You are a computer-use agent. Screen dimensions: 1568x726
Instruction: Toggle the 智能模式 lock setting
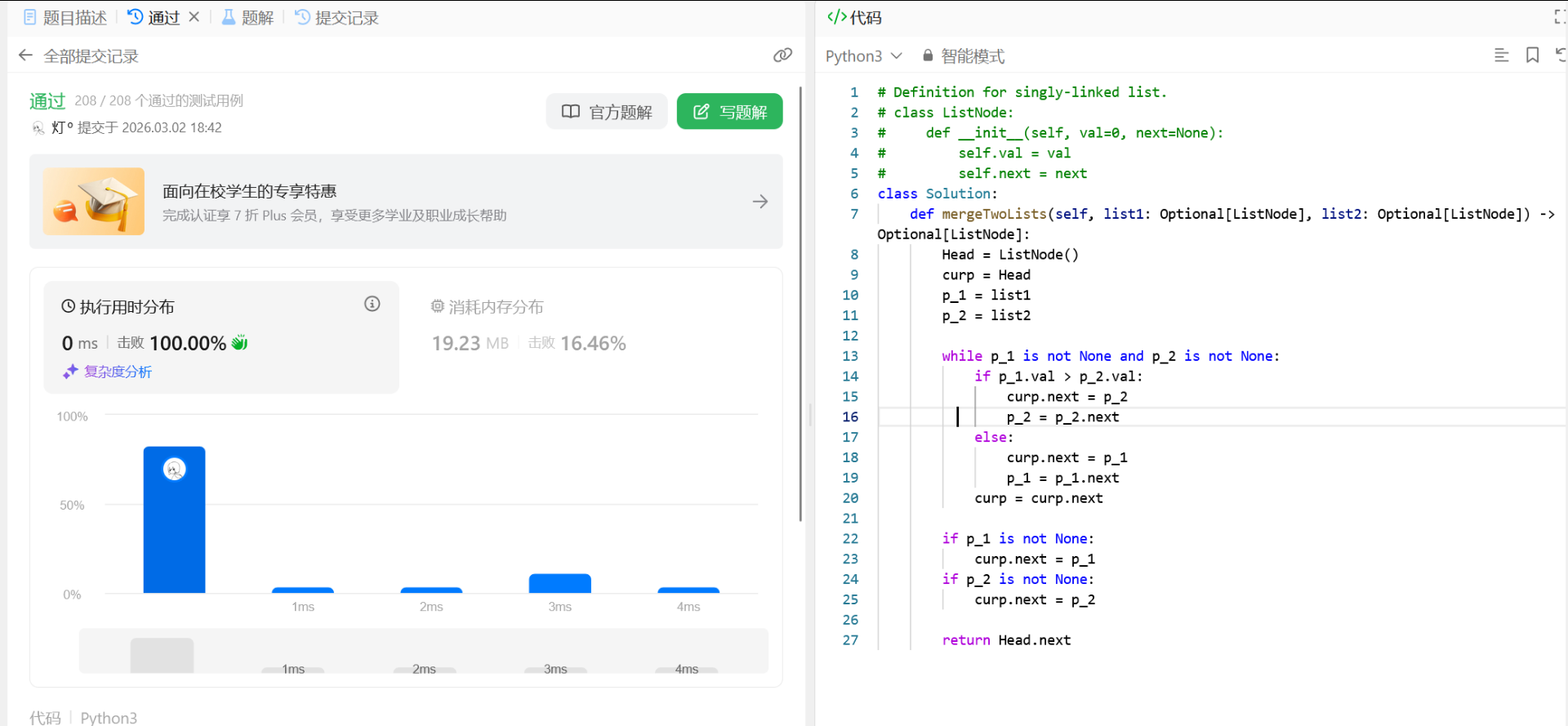tap(964, 56)
